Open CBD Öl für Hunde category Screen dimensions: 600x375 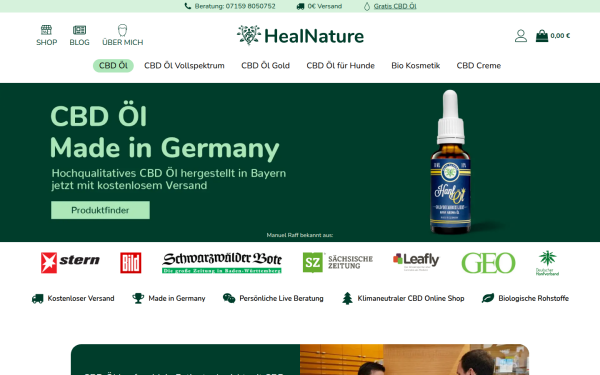click(340, 65)
